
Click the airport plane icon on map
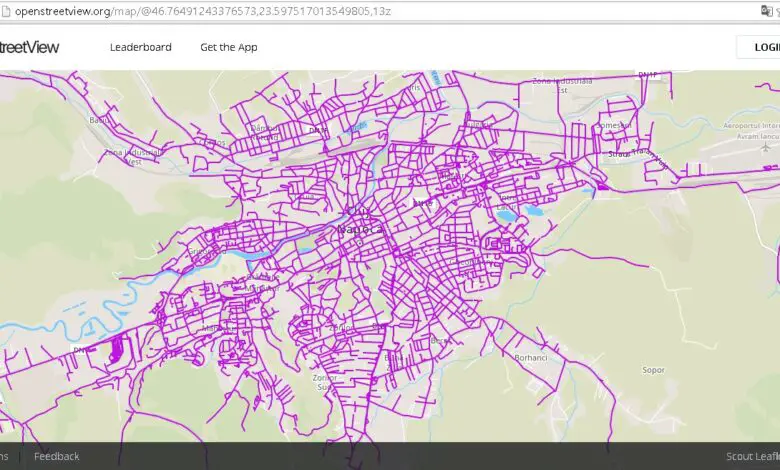(765, 147)
